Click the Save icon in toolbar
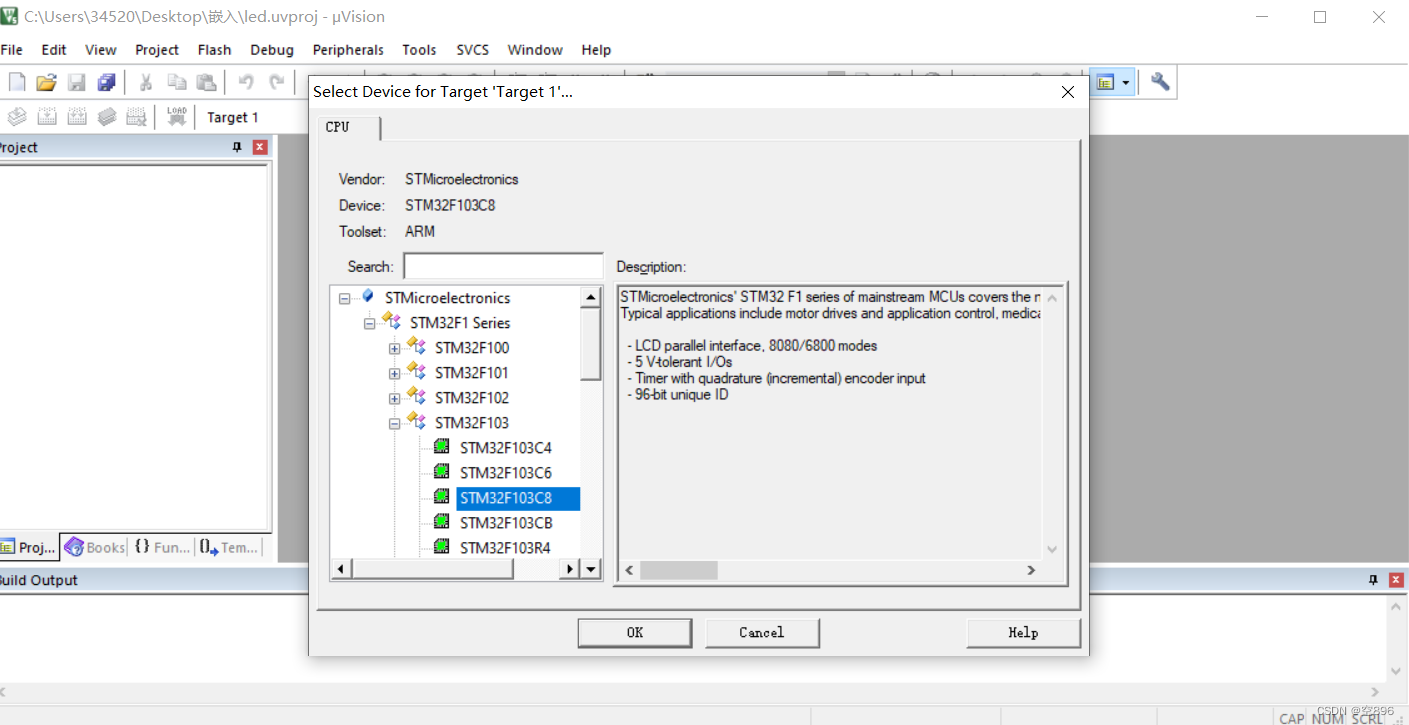The width and height of the screenshot is (1409, 725). (77, 82)
